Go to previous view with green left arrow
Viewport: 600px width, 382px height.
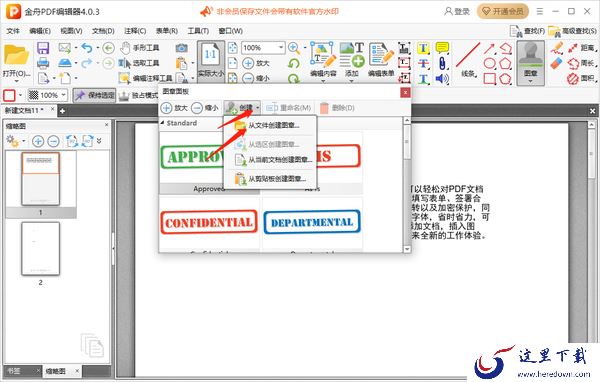click(109, 48)
